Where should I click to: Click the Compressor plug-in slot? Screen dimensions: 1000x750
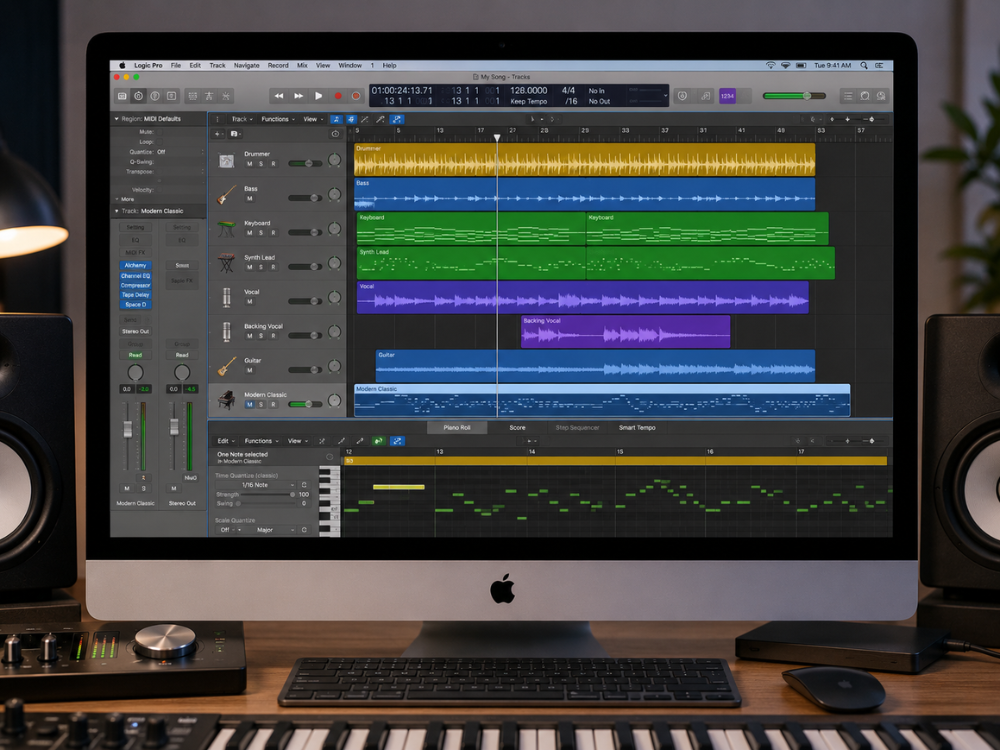(135, 286)
